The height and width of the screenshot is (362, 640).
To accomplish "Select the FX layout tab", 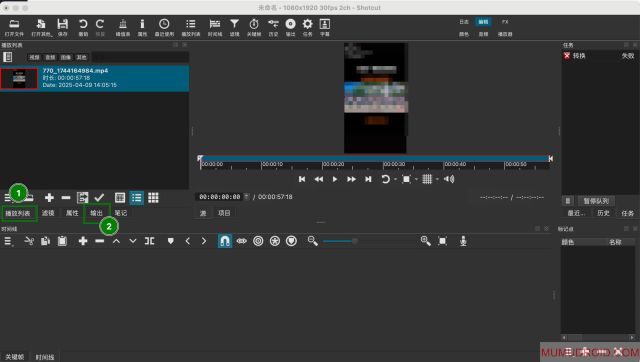I will (505, 22).
